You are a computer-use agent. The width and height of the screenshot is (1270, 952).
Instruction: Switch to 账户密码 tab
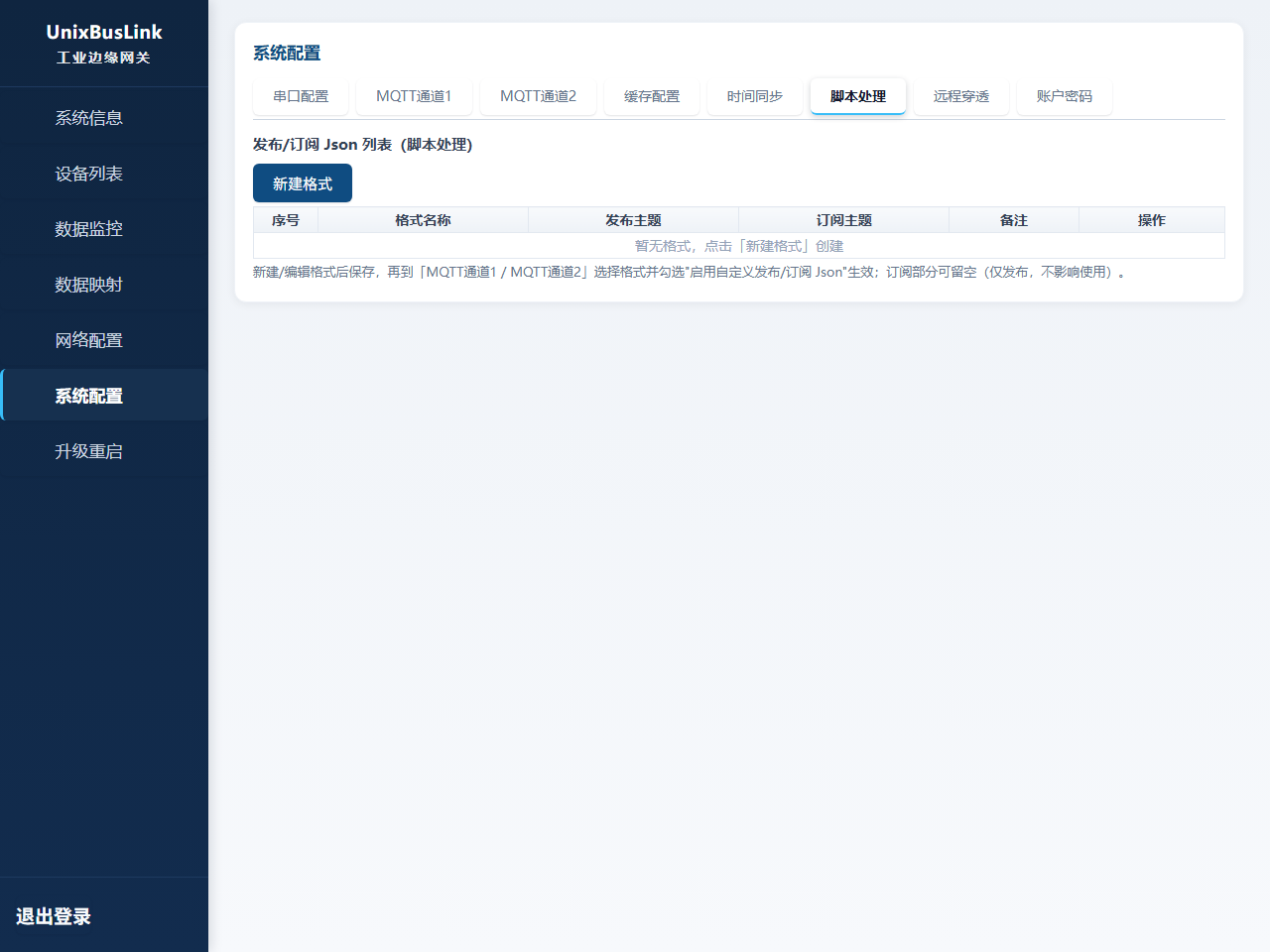click(1065, 96)
